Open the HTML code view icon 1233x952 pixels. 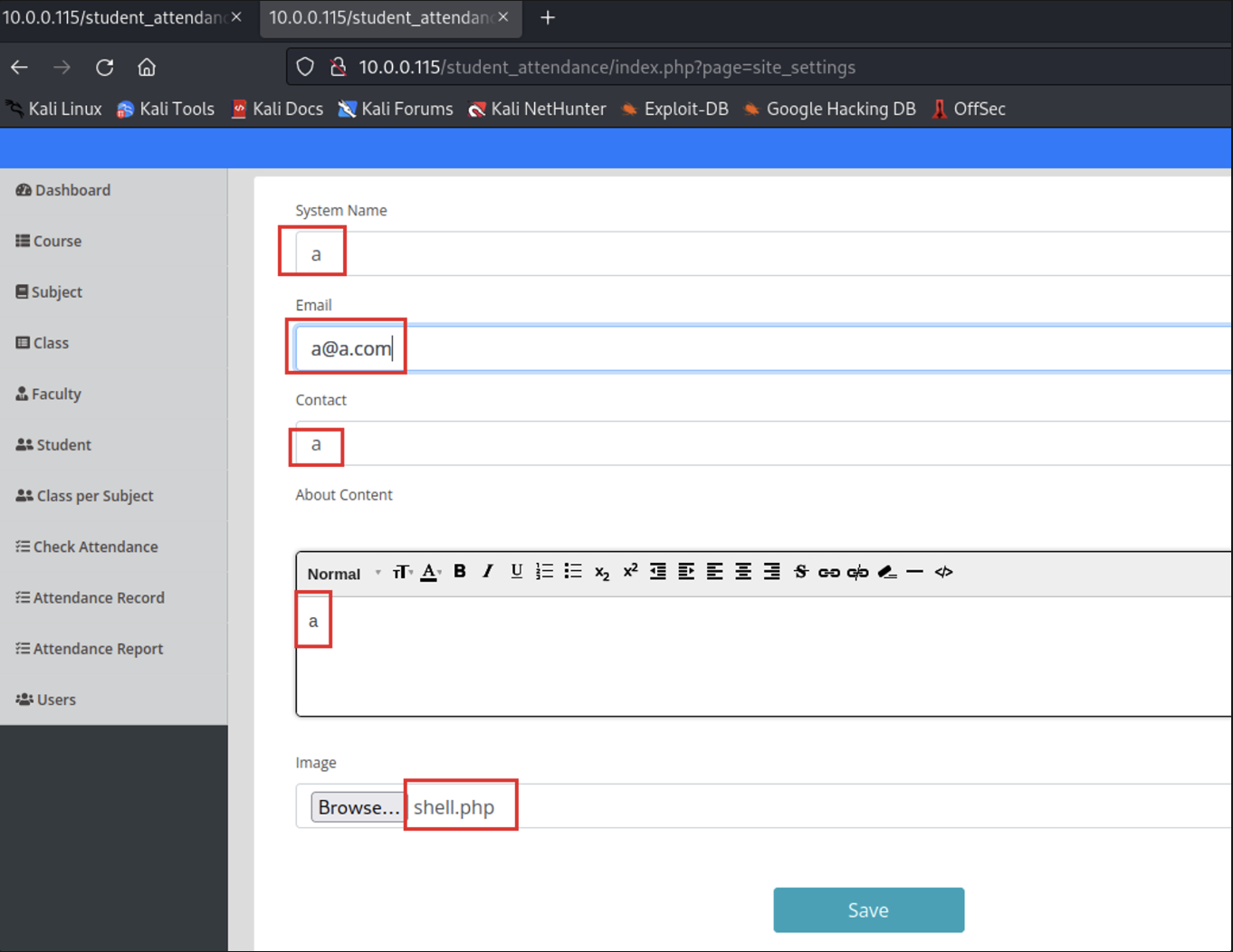(x=943, y=572)
